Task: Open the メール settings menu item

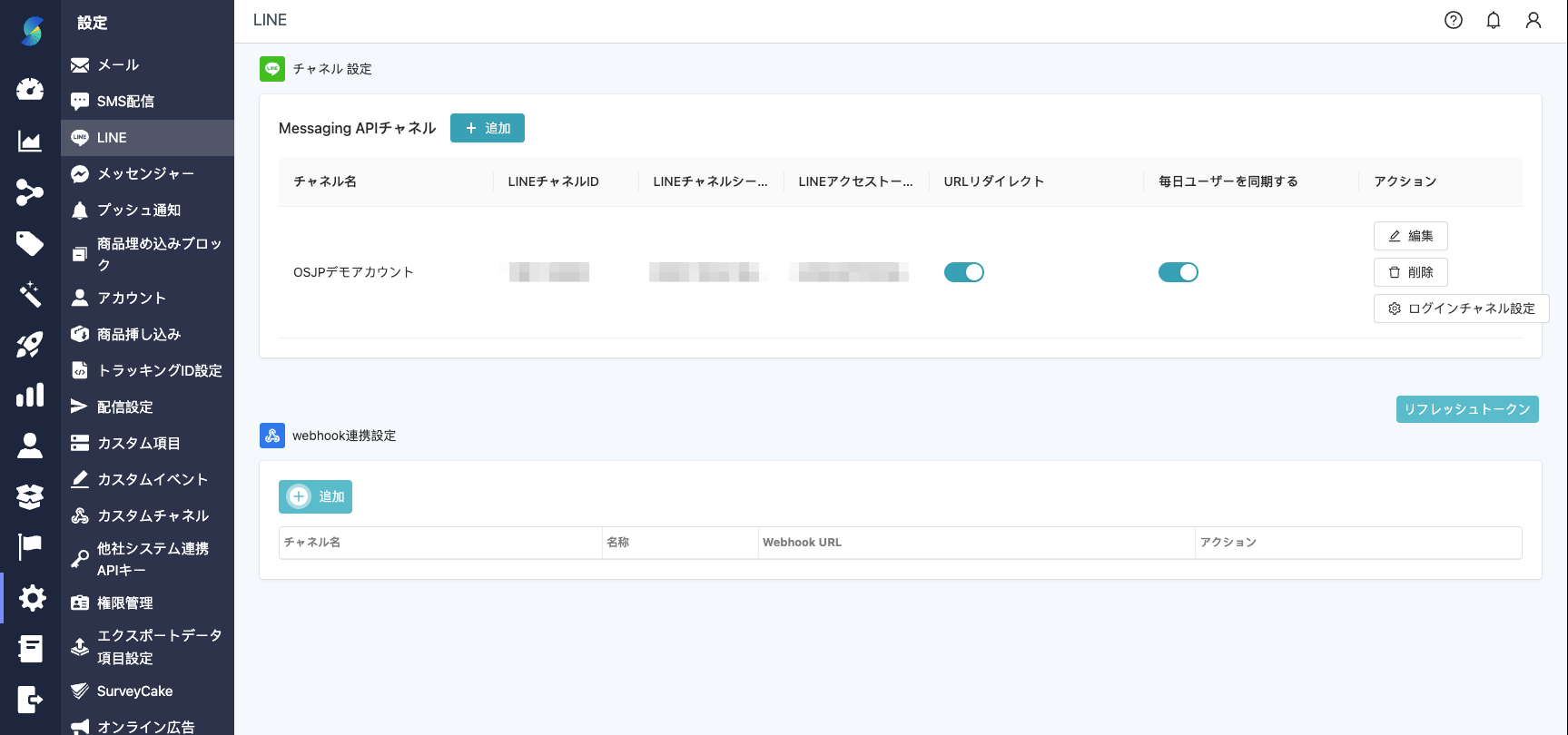Action: [x=118, y=65]
